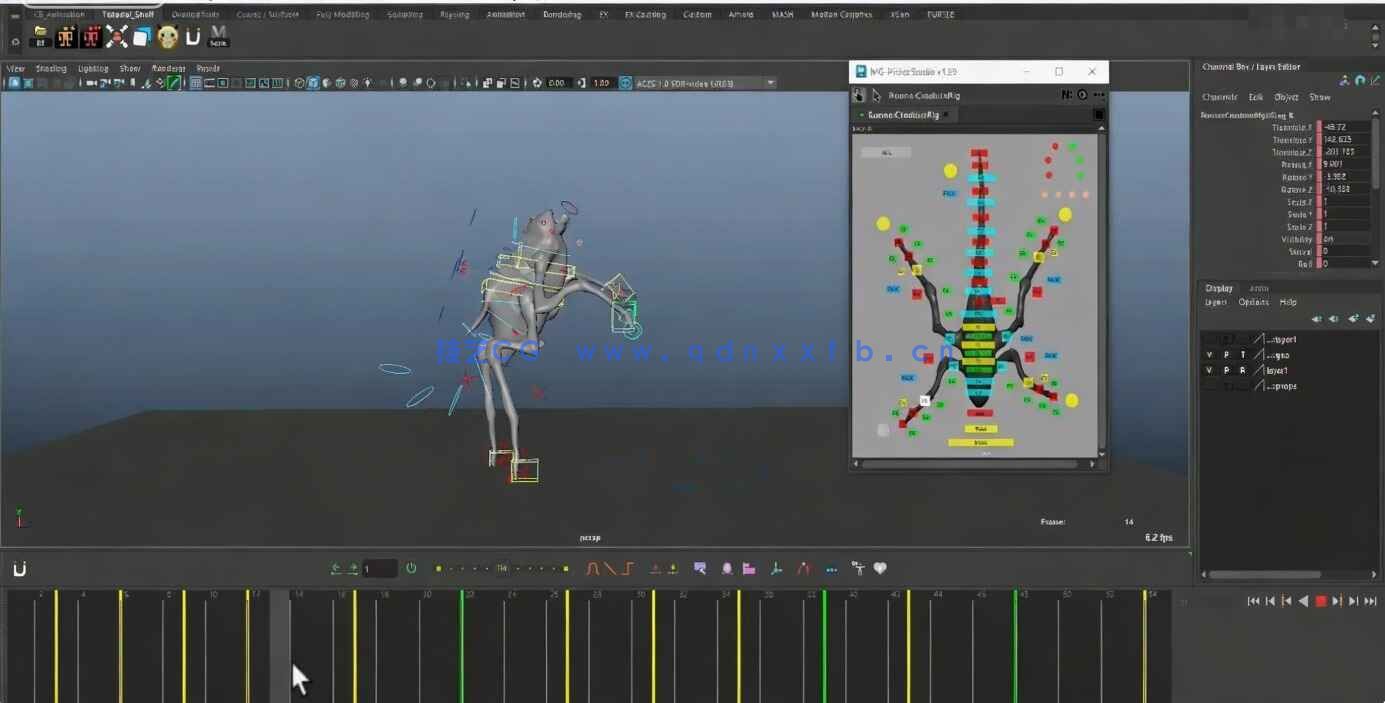Toggle the T display type on geo layer

coord(1243,355)
